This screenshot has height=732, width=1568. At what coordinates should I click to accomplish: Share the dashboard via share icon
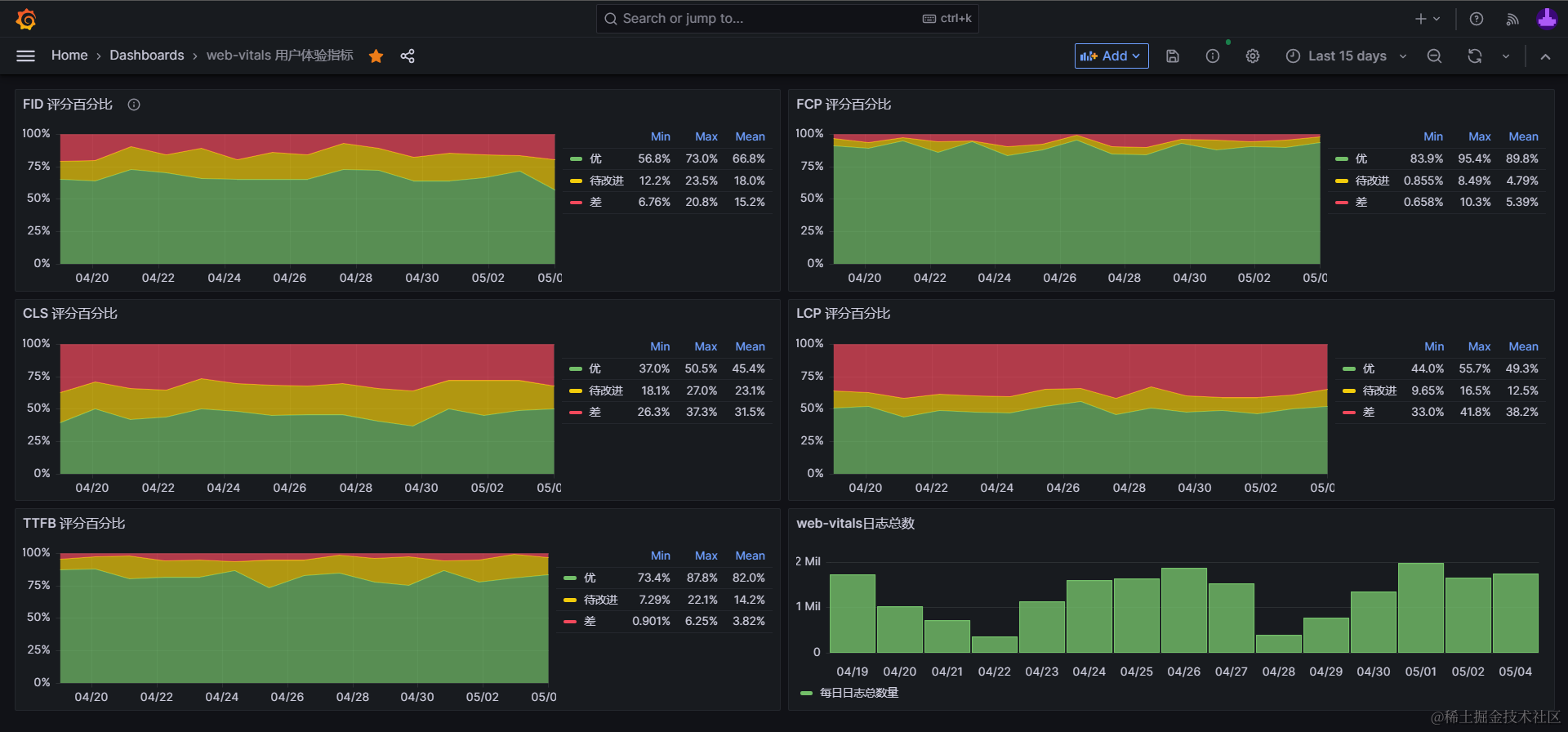[408, 56]
